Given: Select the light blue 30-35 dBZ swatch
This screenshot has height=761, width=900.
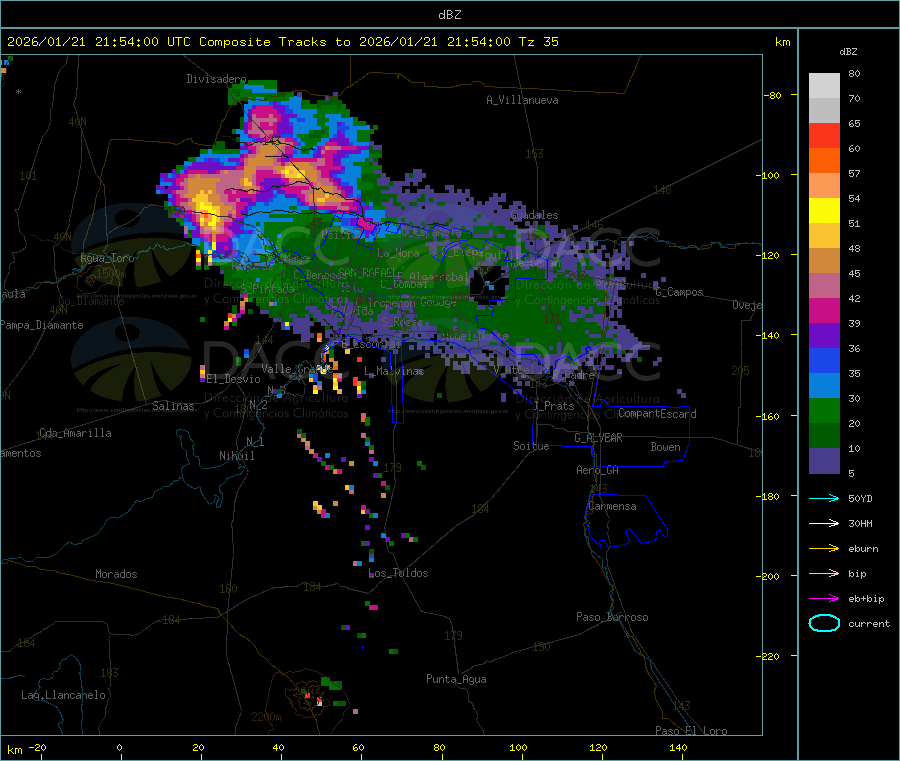Looking at the screenshot, I should (824, 386).
